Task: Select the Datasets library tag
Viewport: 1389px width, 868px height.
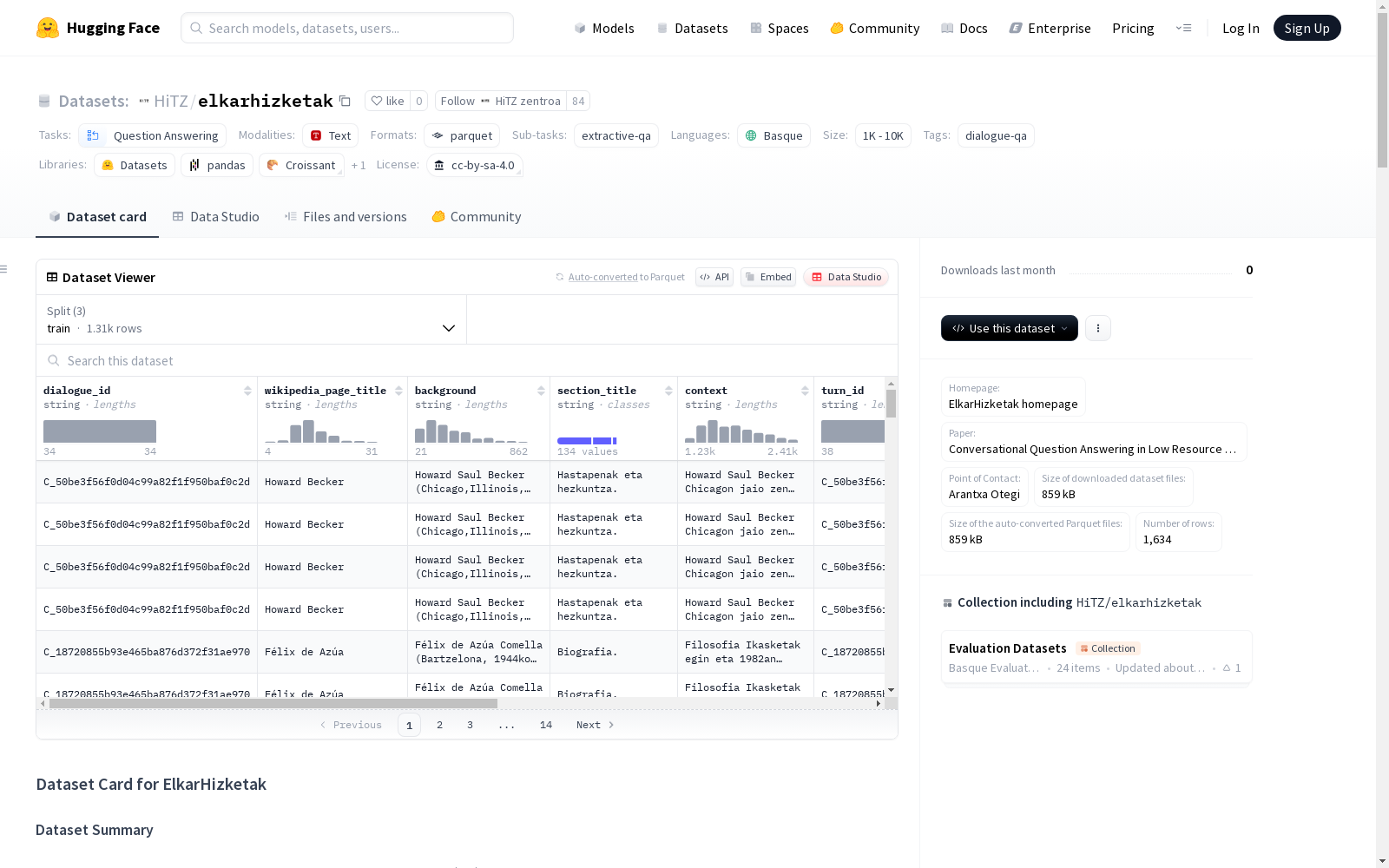Action: [x=135, y=165]
